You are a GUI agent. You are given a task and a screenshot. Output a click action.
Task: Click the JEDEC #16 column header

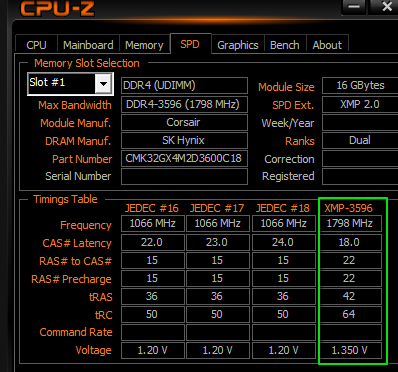click(x=152, y=208)
